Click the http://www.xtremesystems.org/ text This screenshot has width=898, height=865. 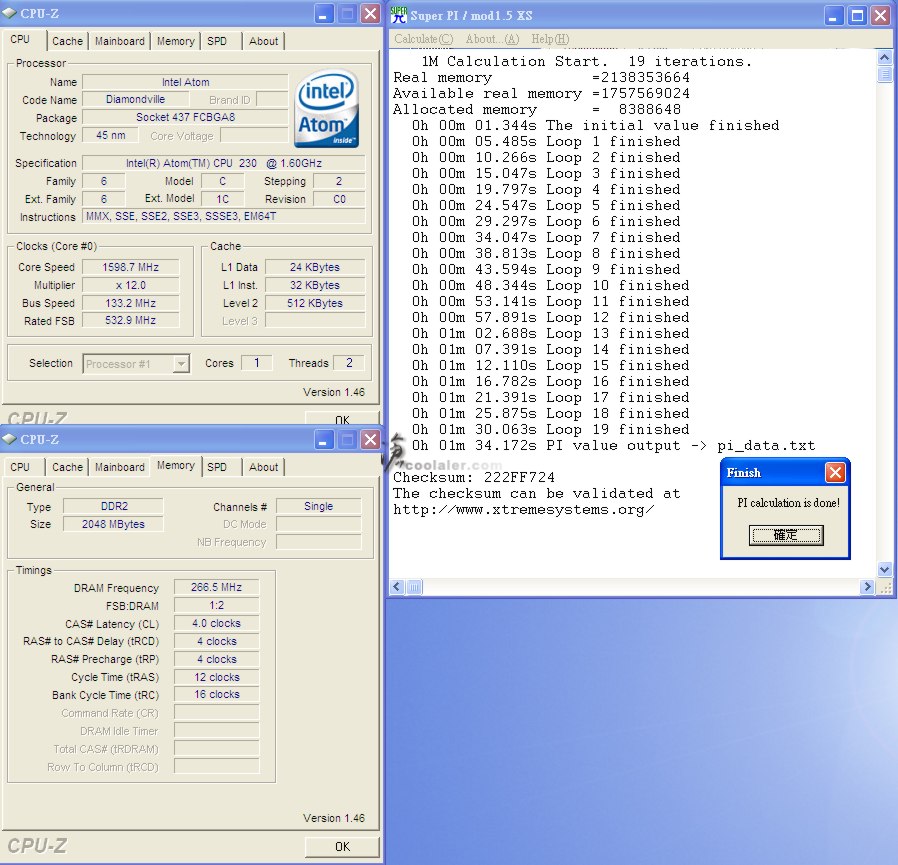coord(523,509)
